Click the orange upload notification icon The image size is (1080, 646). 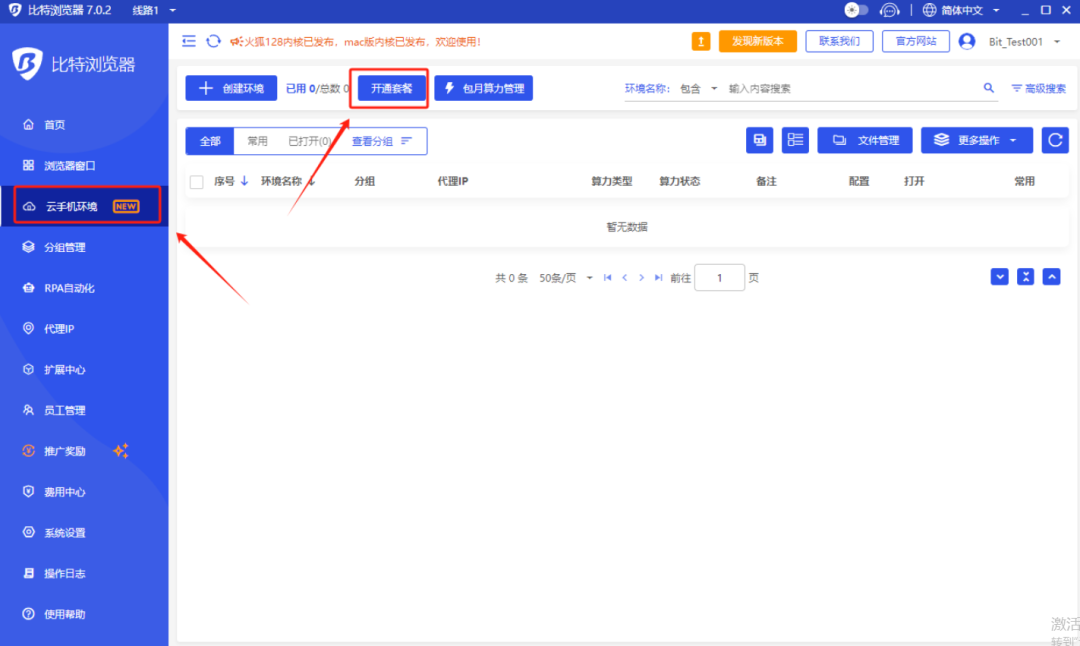[701, 42]
